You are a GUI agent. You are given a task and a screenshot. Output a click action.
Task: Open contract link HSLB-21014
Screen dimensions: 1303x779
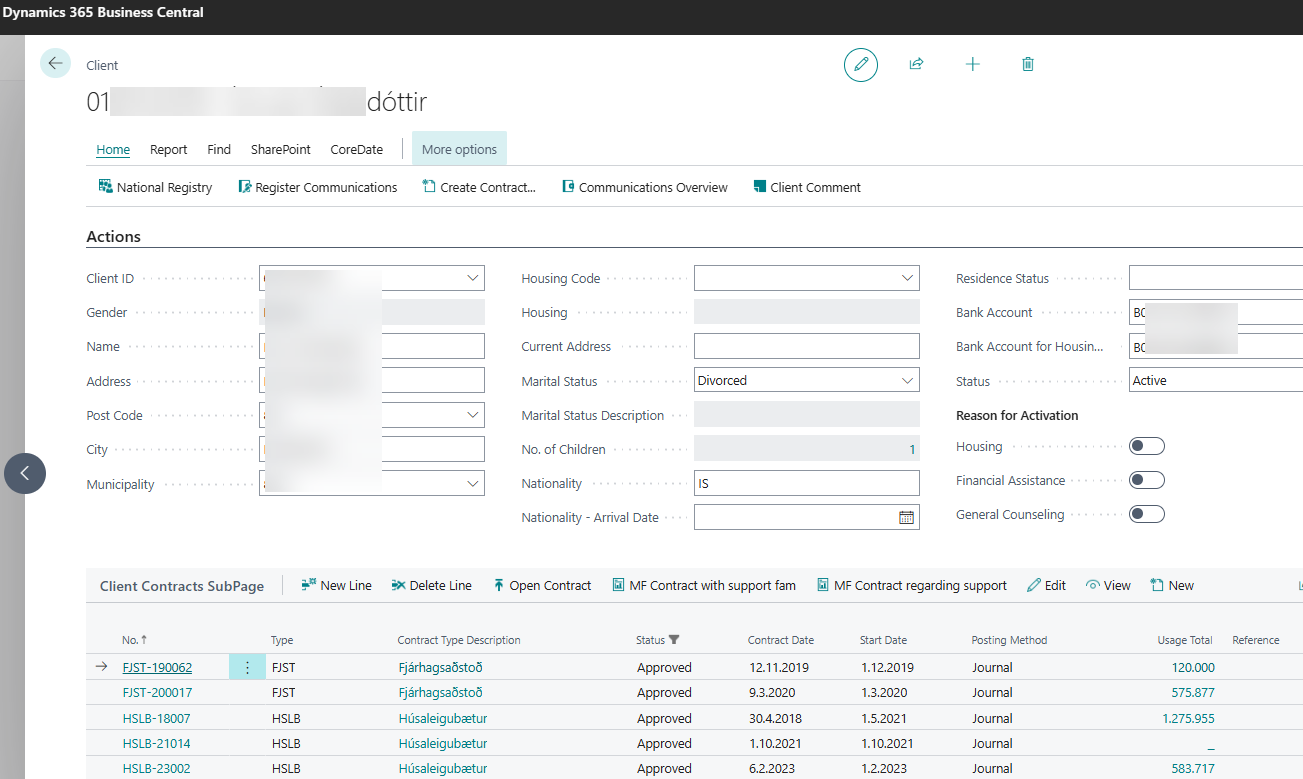pyautogui.click(x=156, y=744)
